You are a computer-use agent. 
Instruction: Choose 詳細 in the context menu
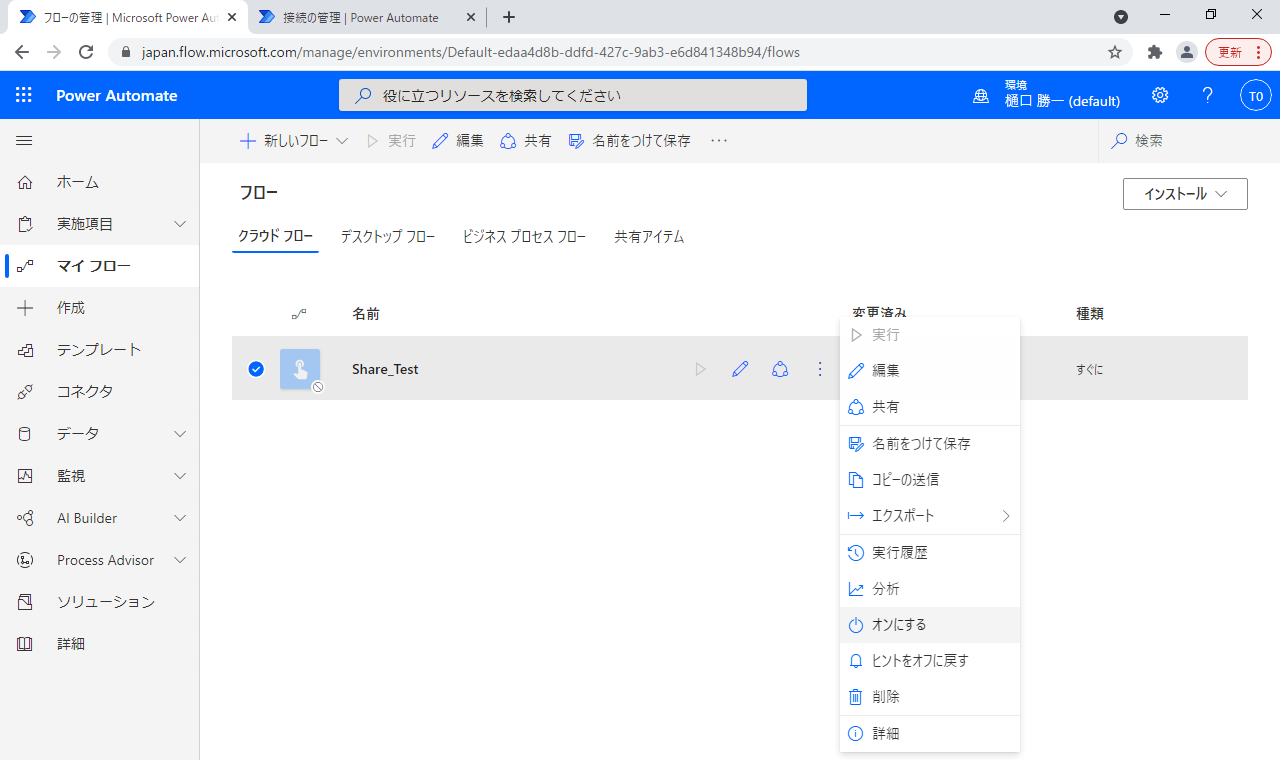[930, 734]
